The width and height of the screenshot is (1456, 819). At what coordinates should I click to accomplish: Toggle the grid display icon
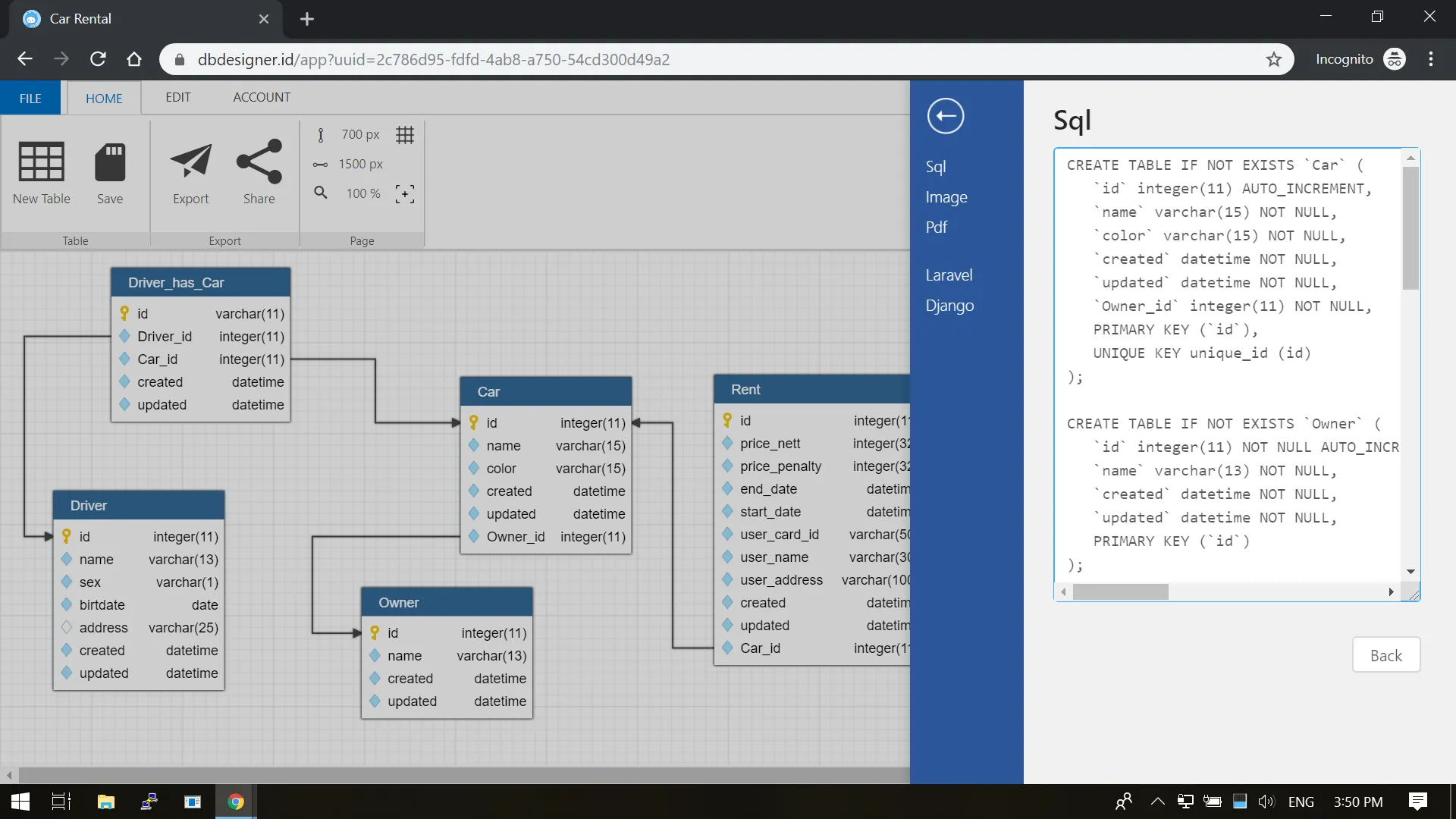pyautogui.click(x=406, y=134)
